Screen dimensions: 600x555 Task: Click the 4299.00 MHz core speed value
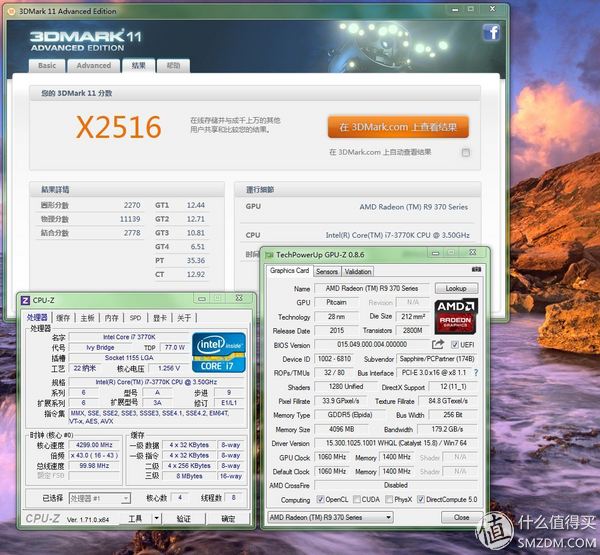coord(94,445)
